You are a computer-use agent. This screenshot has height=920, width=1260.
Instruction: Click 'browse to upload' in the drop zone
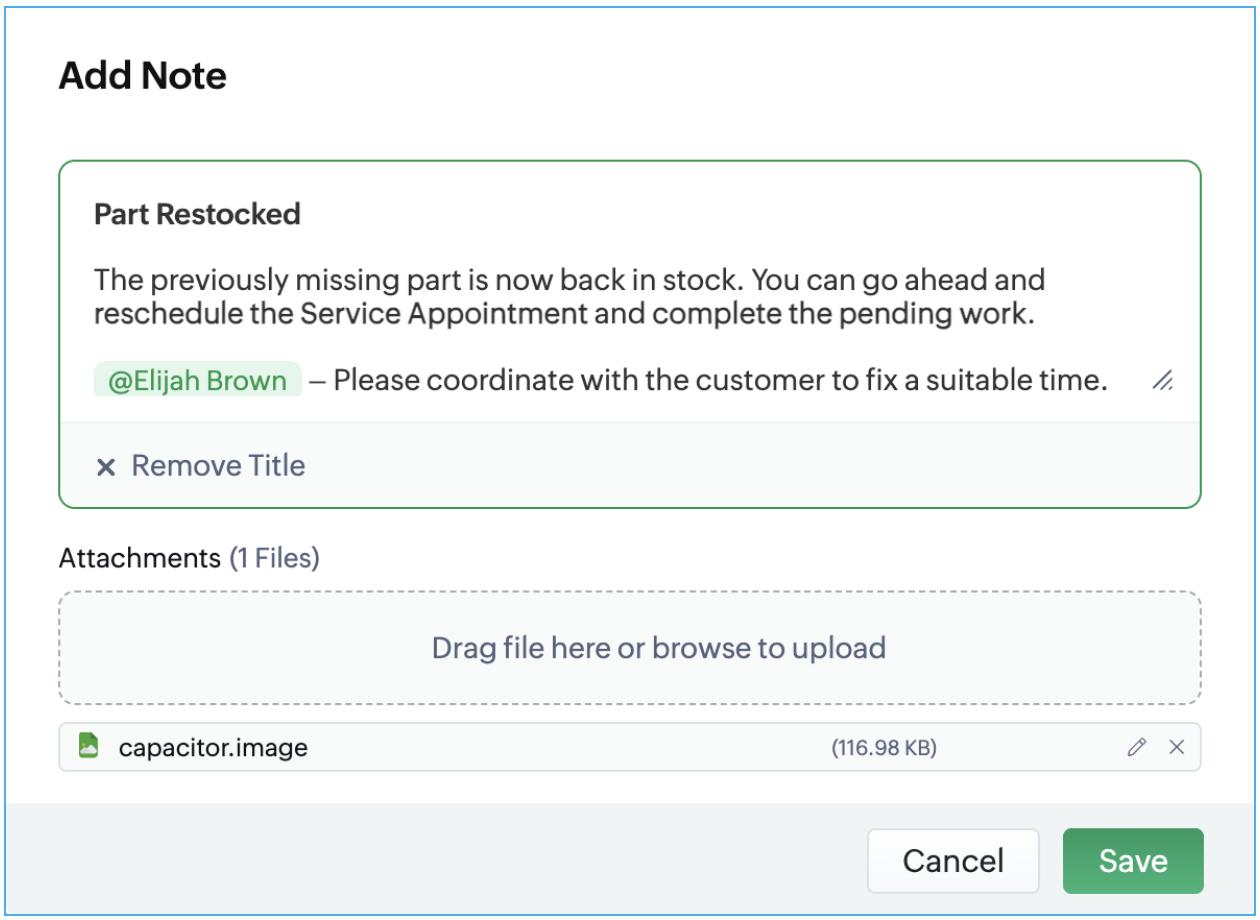pyautogui.click(x=769, y=648)
